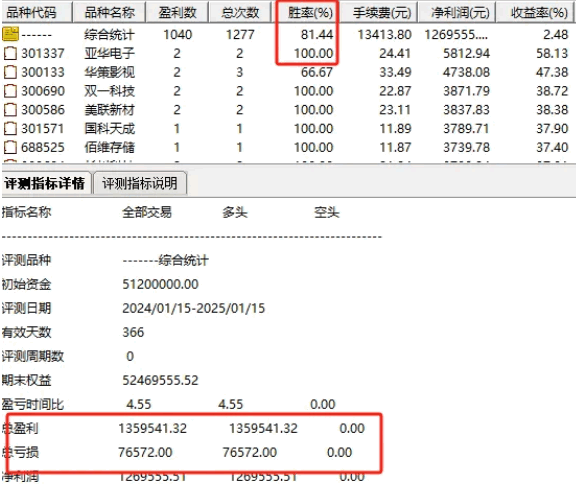Click the 全部交易 column label
Screen dimensions: 576x484
pyautogui.click(x=147, y=212)
